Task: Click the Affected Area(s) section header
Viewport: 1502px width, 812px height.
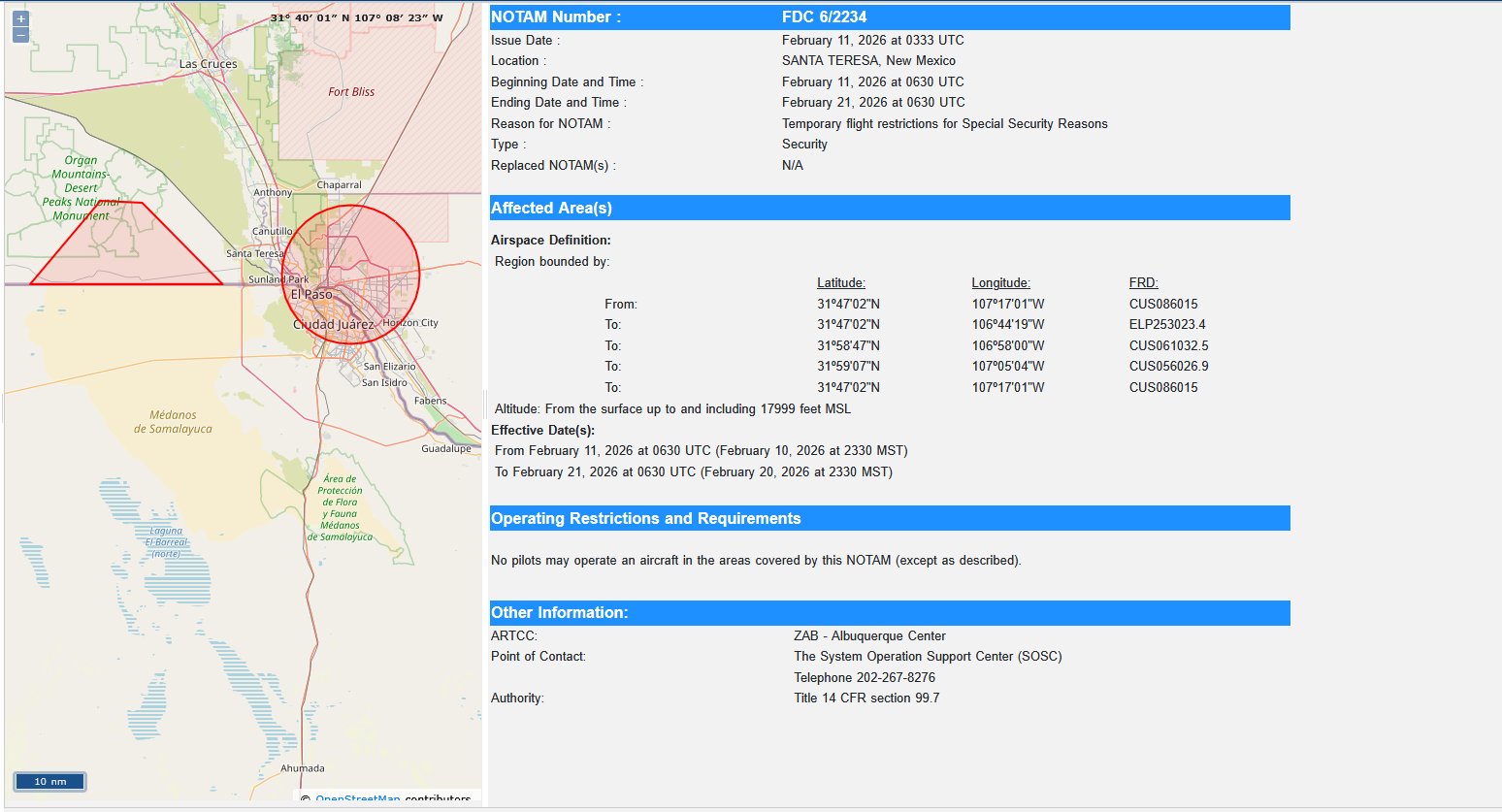Action: (x=889, y=208)
